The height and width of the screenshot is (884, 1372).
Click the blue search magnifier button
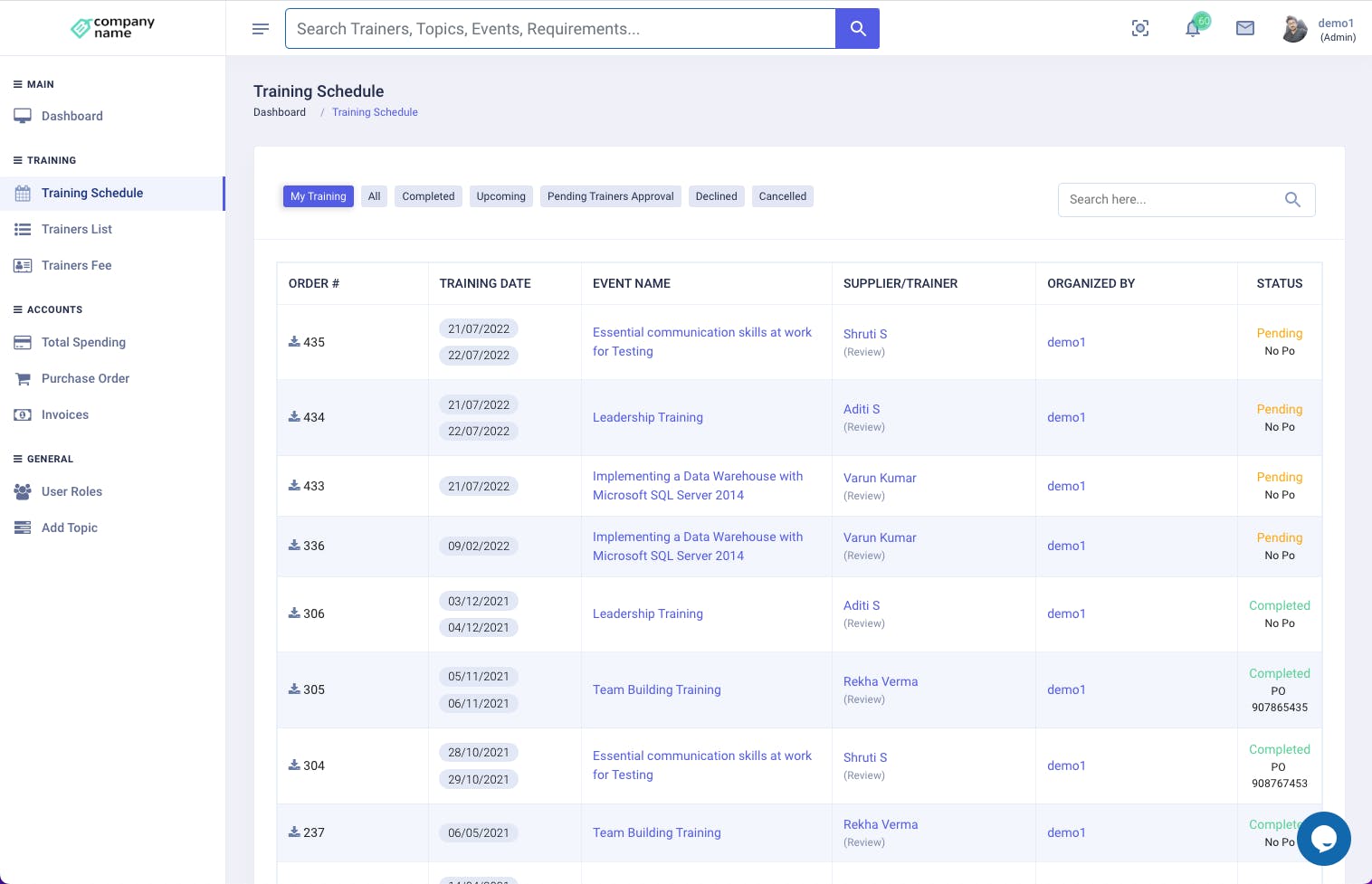click(x=858, y=29)
